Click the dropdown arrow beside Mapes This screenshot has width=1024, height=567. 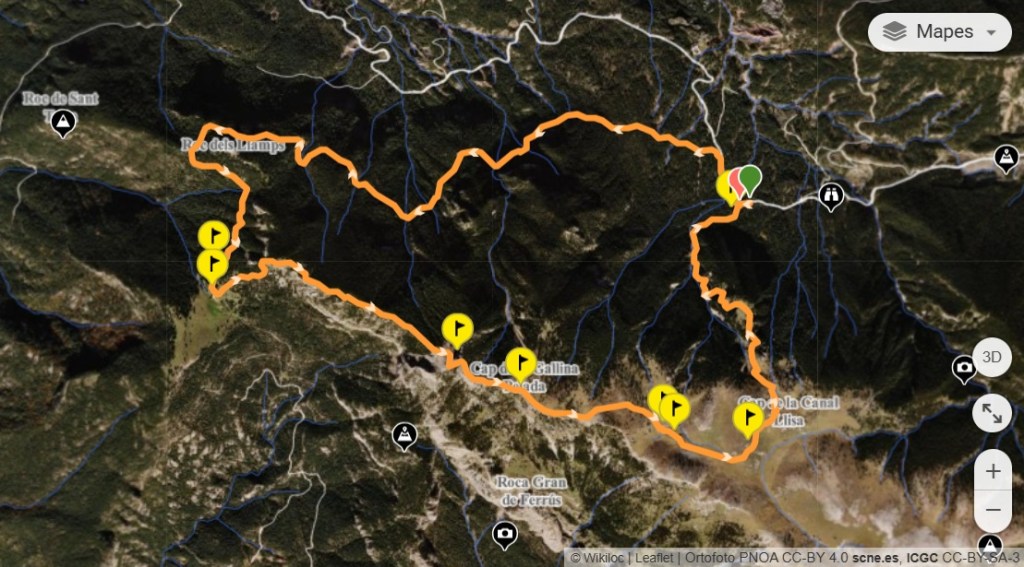point(991,33)
